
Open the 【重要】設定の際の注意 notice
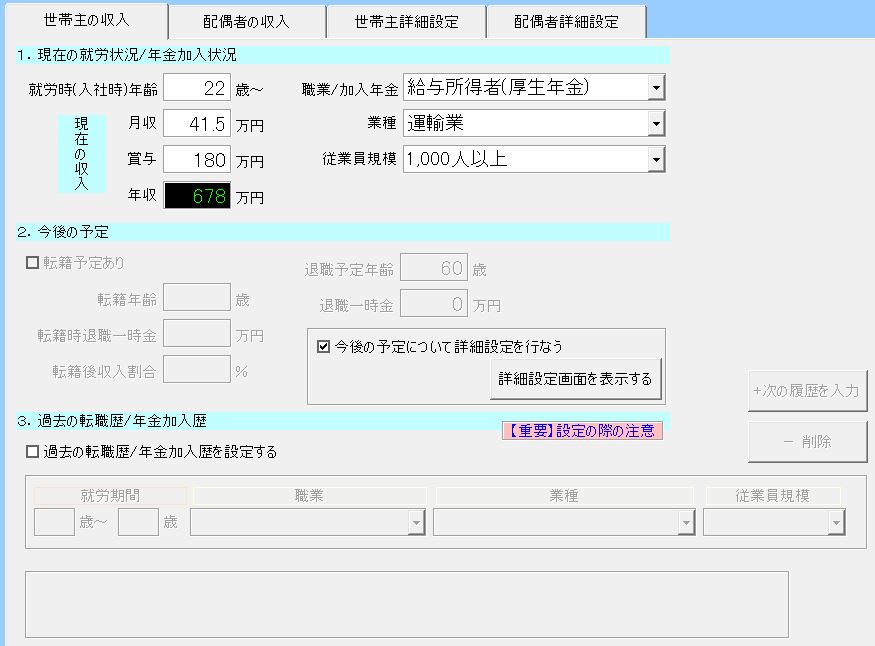pyautogui.click(x=582, y=431)
